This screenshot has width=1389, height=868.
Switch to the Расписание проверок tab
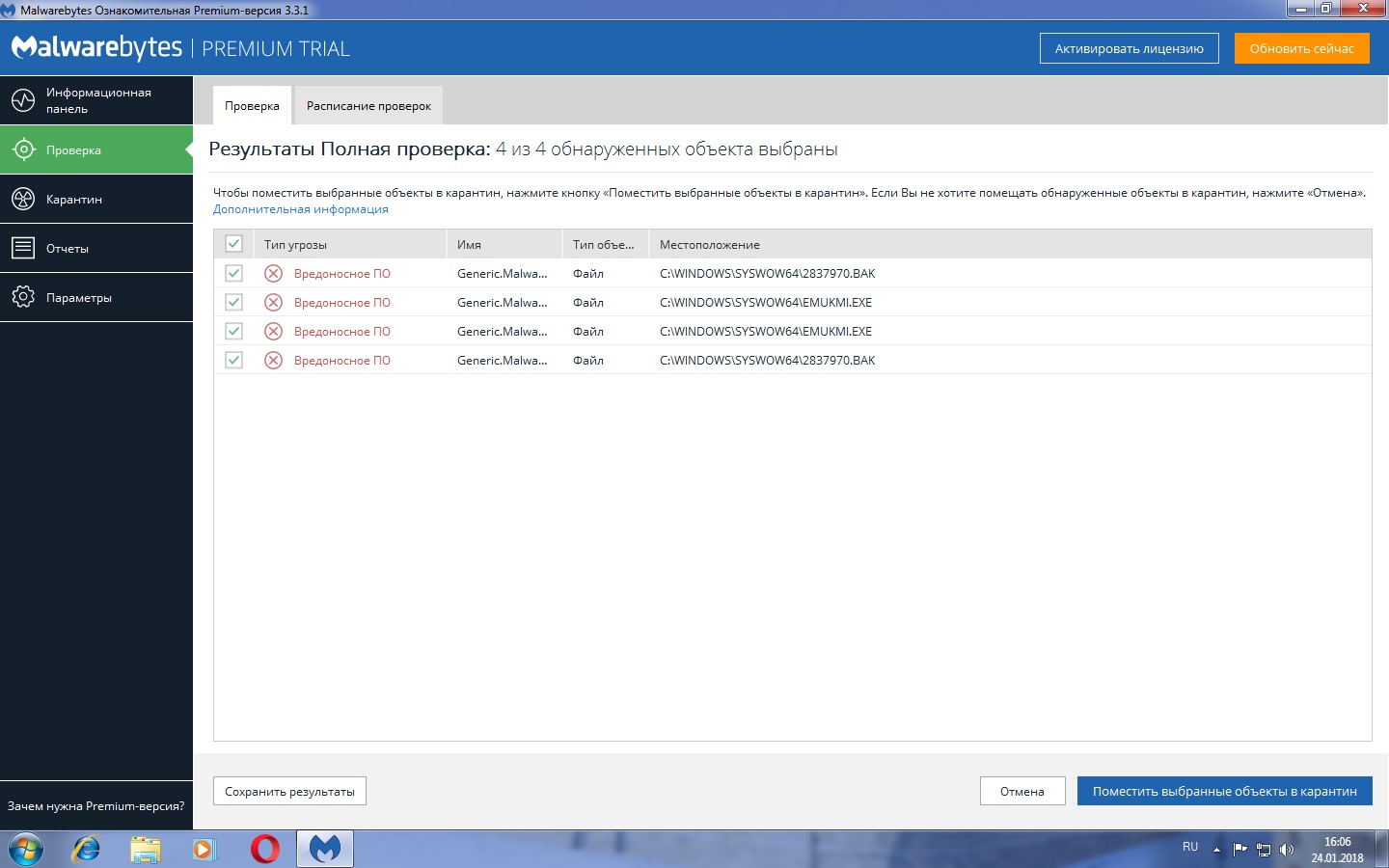pyautogui.click(x=368, y=105)
